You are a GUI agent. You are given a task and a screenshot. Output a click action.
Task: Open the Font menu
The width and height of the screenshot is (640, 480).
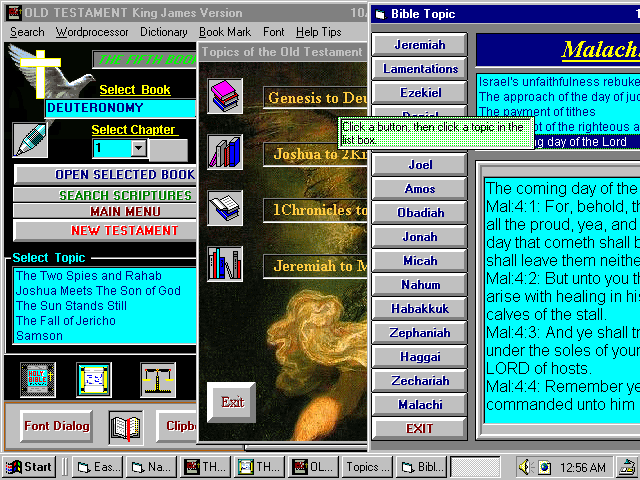[x=273, y=32]
